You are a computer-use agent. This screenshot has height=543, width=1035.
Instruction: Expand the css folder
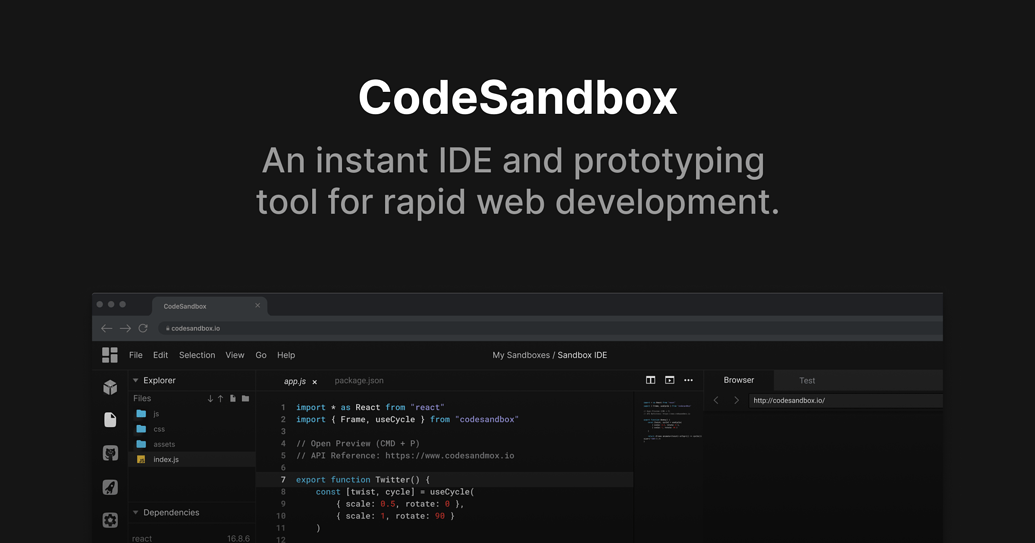(x=158, y=429)
